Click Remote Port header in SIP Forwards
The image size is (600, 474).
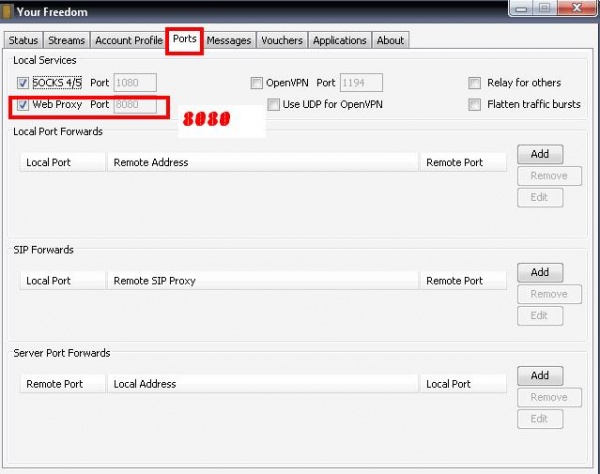(463, 280)
